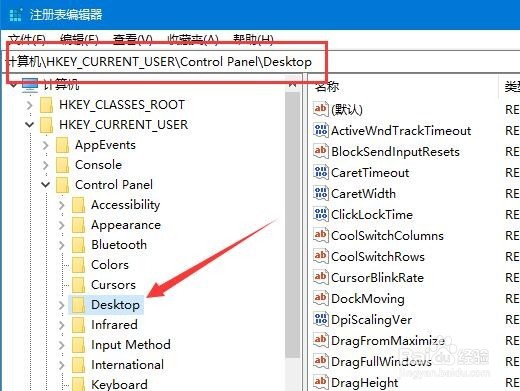This screenshot has width=520, height=391.
Task: Expand the Bluetooth key
Action: pyautogui.click(x=62, y=245)
